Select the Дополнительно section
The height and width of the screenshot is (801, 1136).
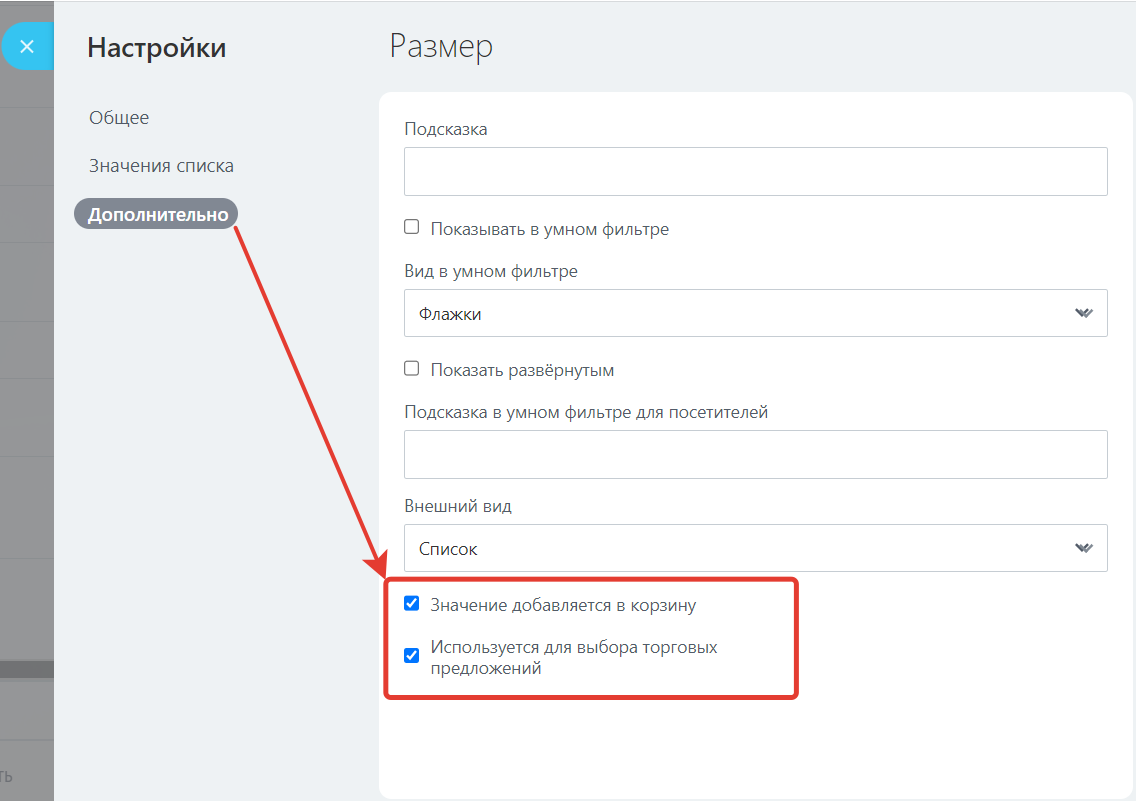(157, 214)
